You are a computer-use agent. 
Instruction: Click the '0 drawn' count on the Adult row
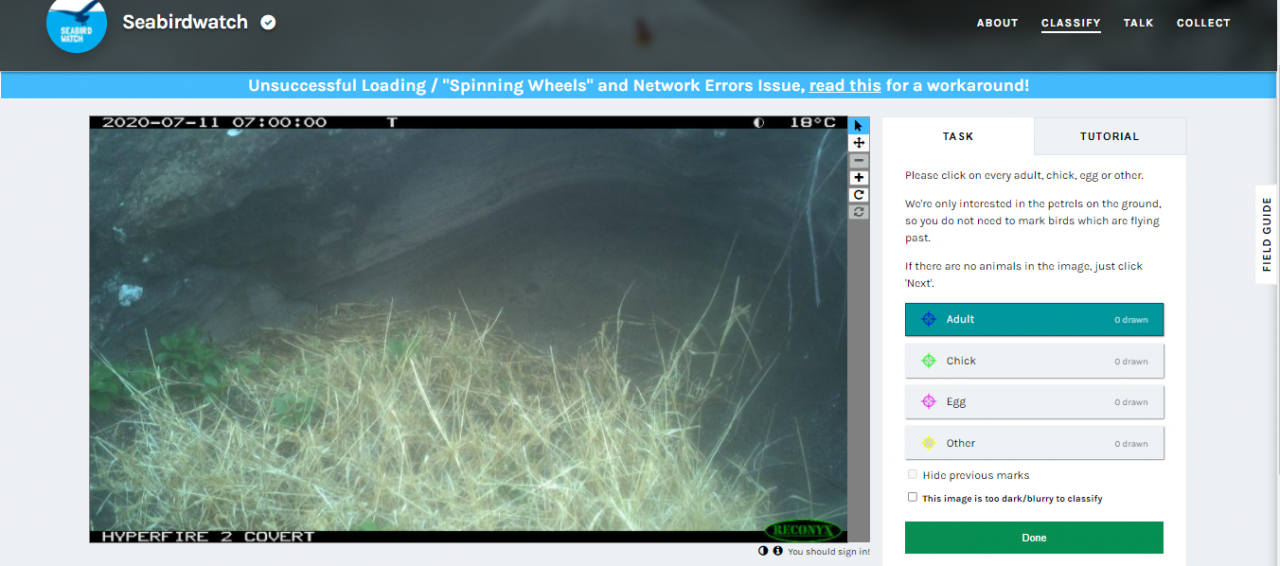[1131, 320]
